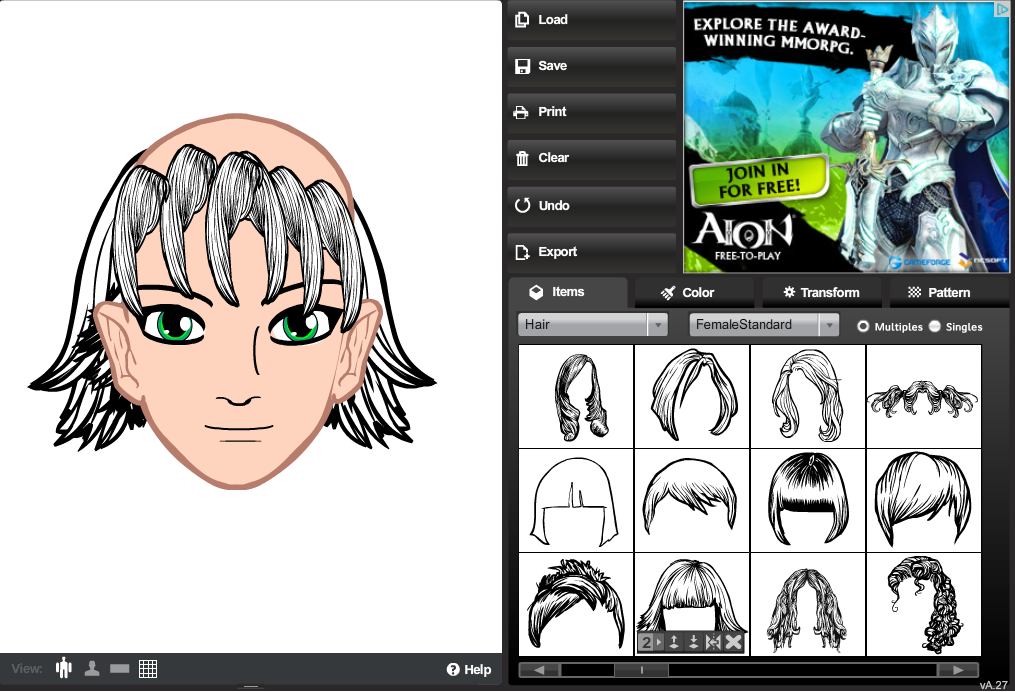
Task: Move hair layer up with arrow icon
Action: [x=675, y=642]
